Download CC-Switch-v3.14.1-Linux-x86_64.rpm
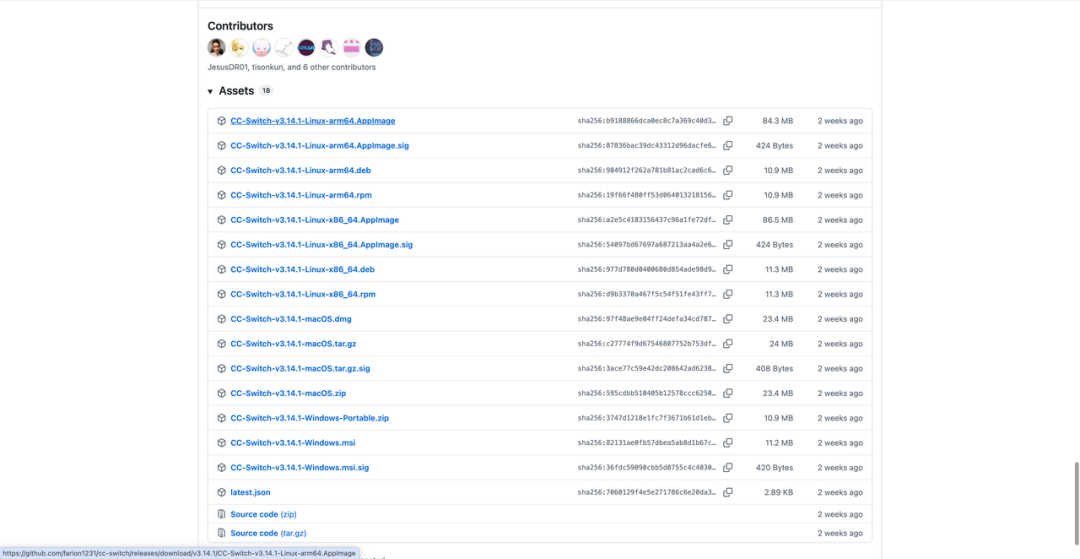 (x=303, y=294)
